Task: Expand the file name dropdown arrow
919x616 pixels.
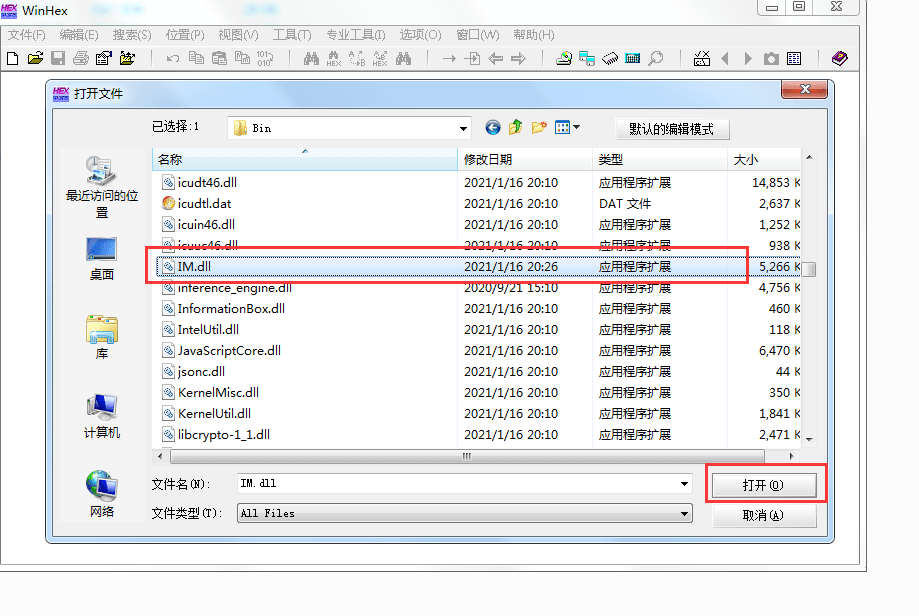Action: click(x=684, y=484)
